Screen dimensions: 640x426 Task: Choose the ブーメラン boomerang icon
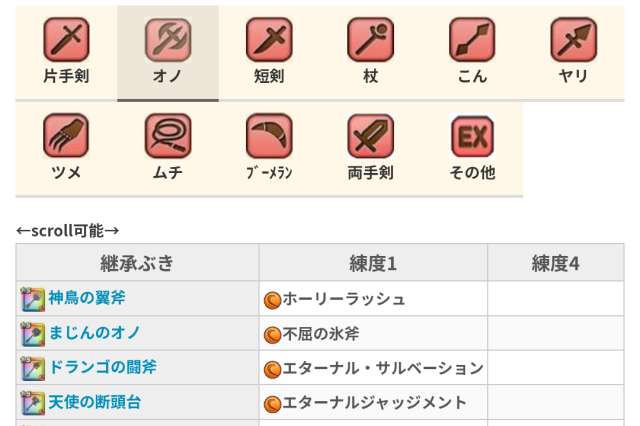tap(269, 135)
